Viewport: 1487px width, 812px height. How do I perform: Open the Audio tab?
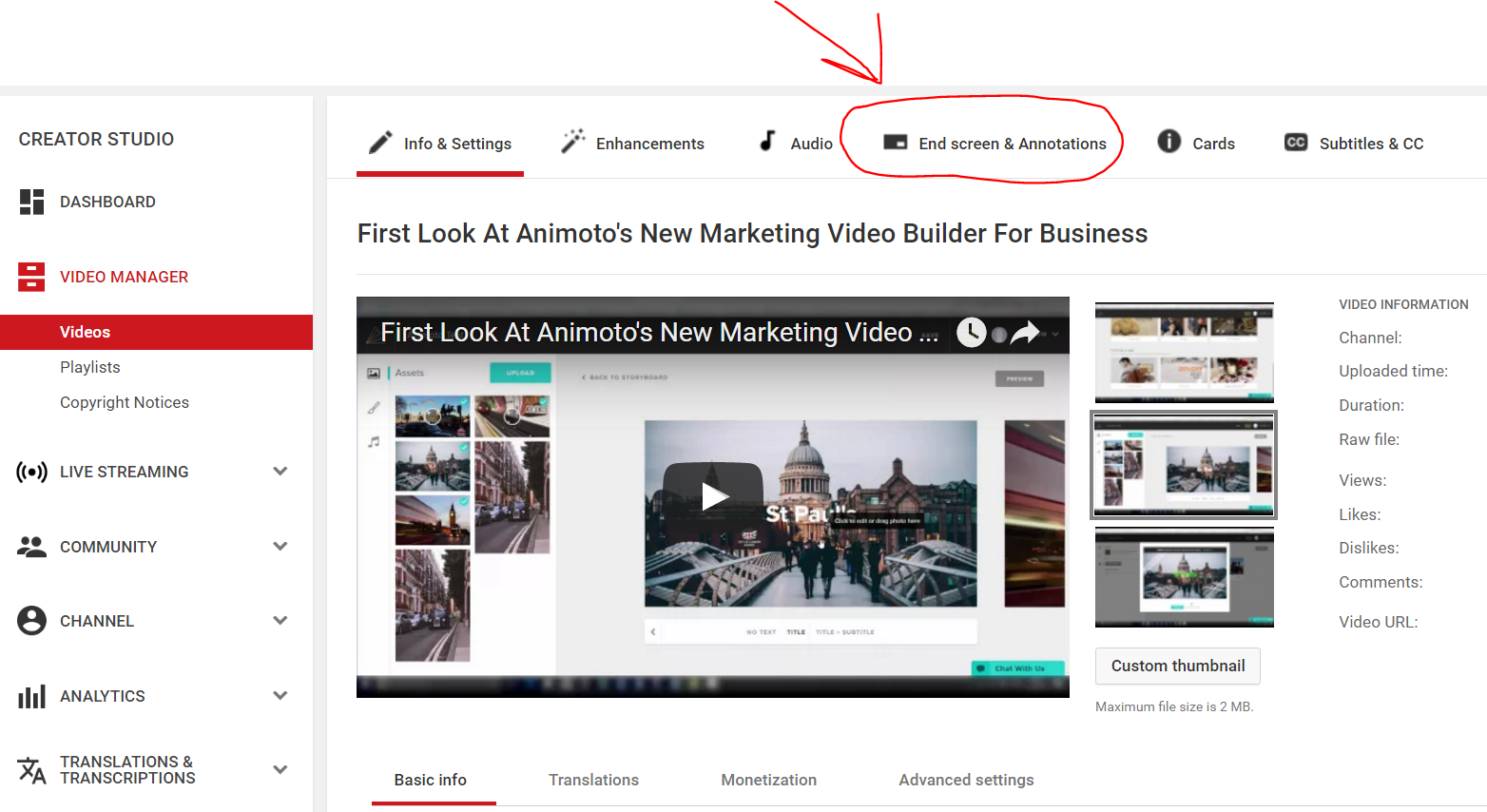(x=796, y=144)
